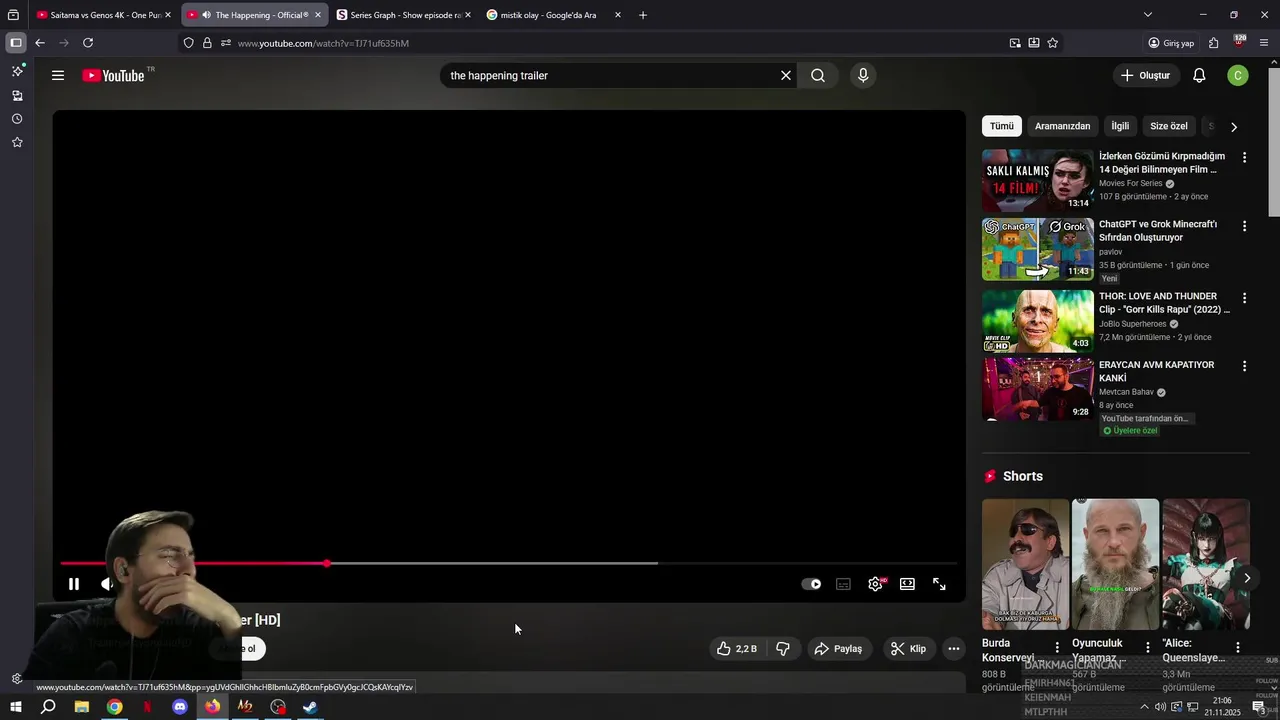The width and height of the screenshot is (1280, 720).
Task: Open the Oyunculuk Yapamaz short thumbnail
Action: point(1115,564)
